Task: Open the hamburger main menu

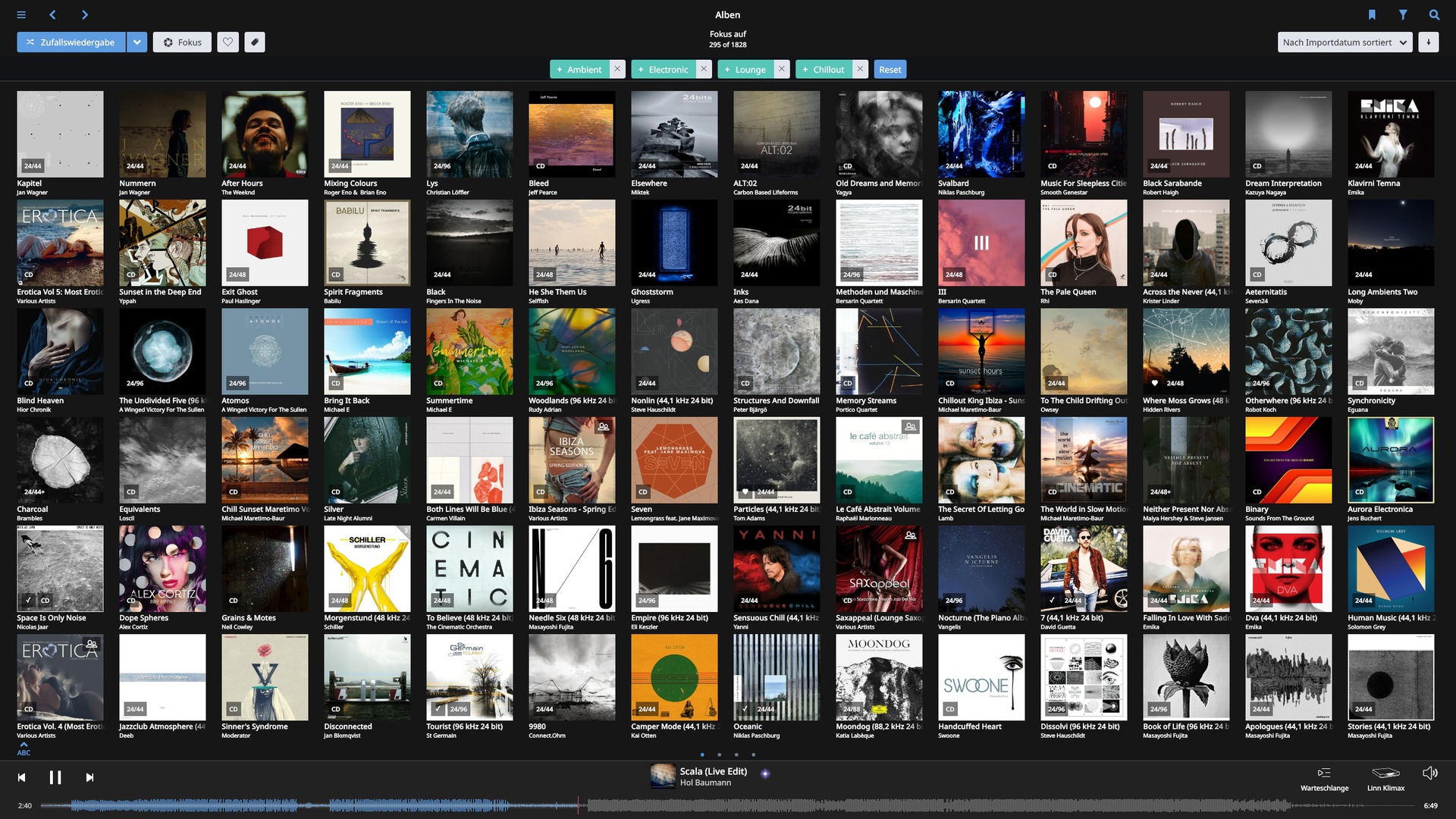Action: (21, 14)
